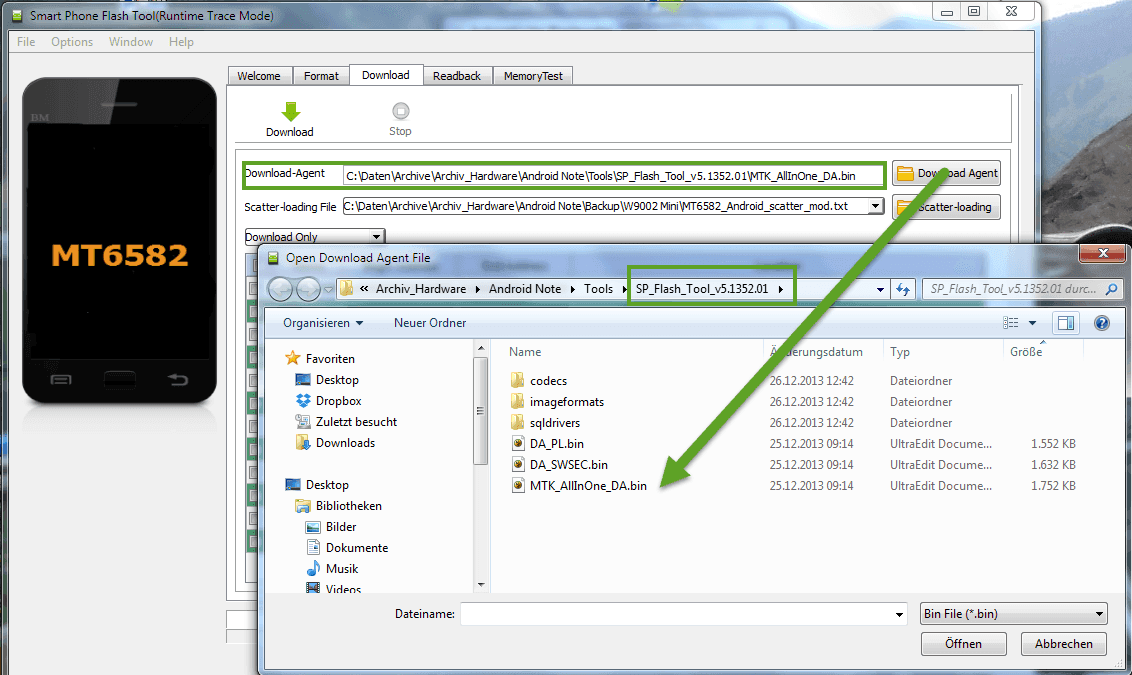Open the Window menu
The image size is (1132, 675).
point(131,42)
